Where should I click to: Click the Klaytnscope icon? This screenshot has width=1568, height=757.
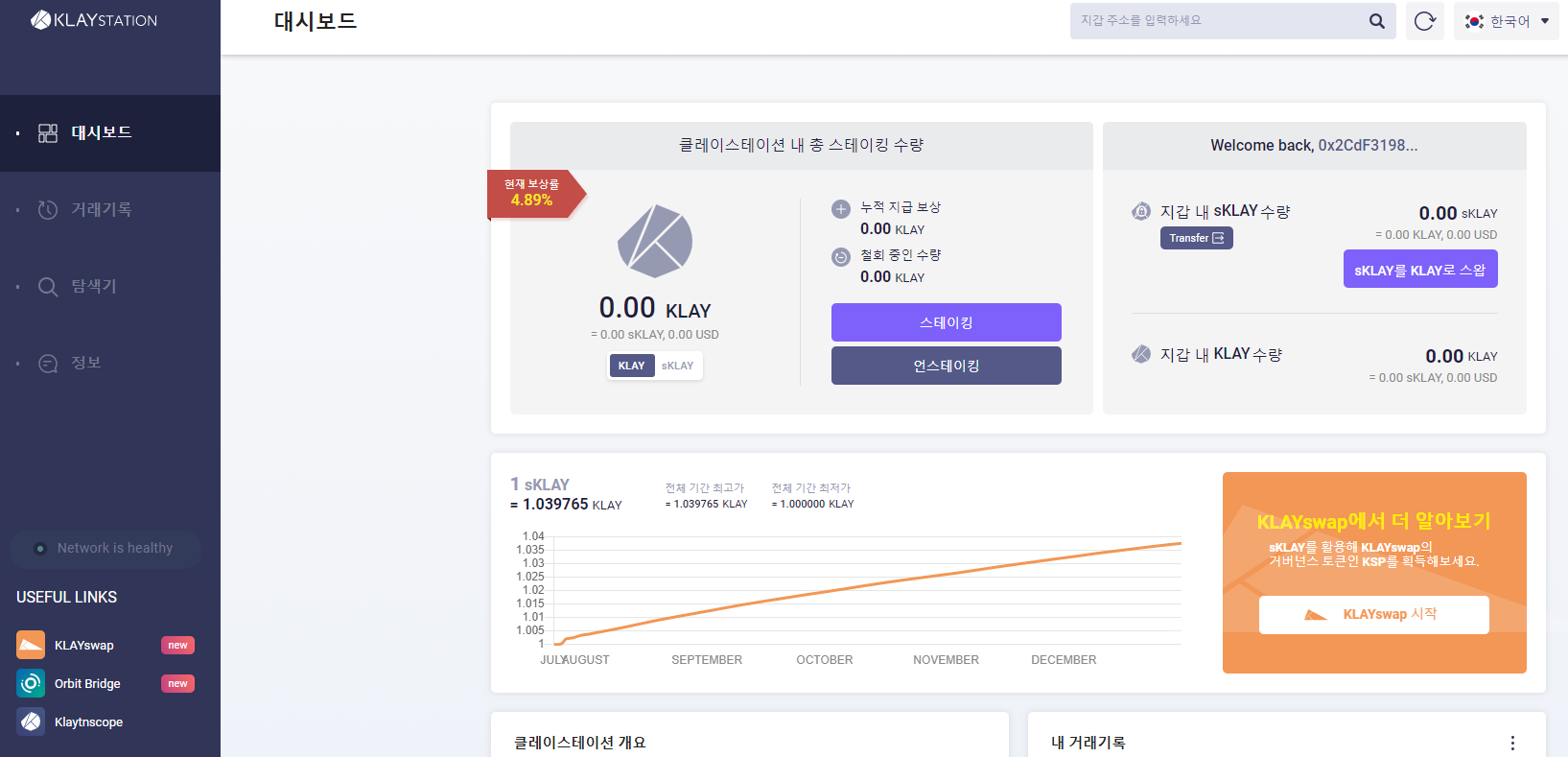[x=31, y=722]
